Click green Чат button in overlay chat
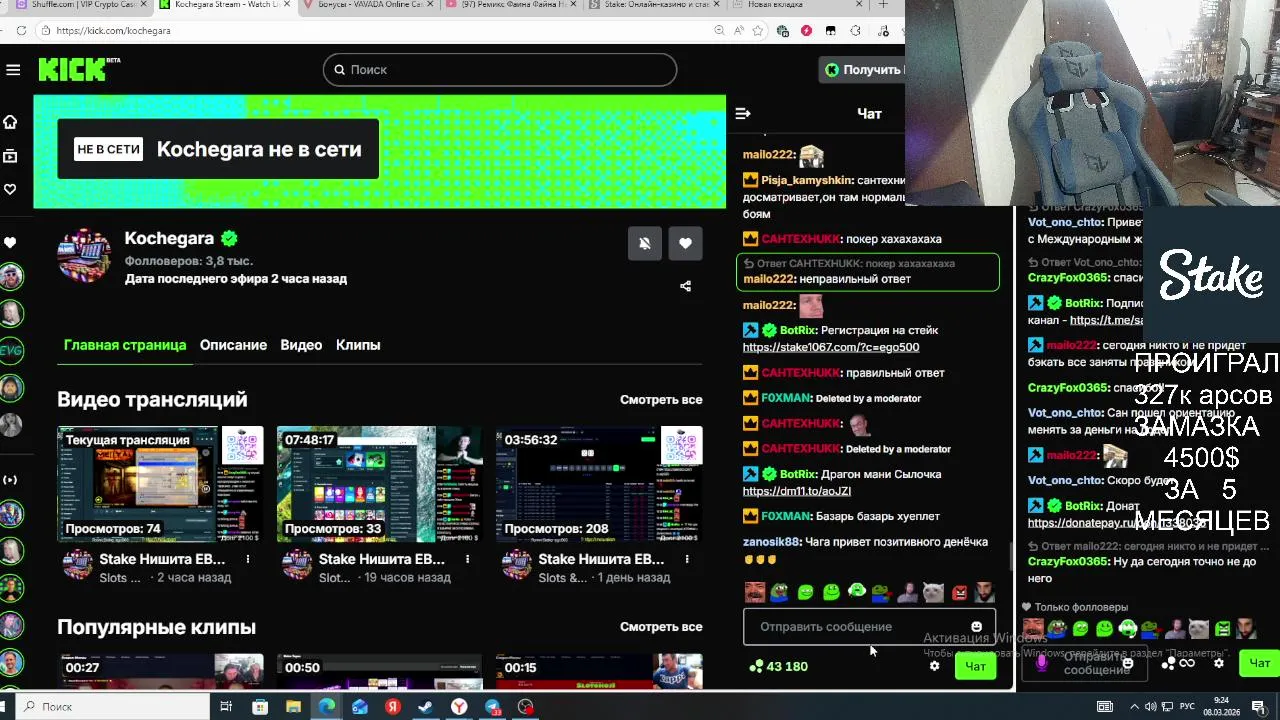Image resolution: width=1280 pixels, height=720 pixels. (x=1259, y=663)
